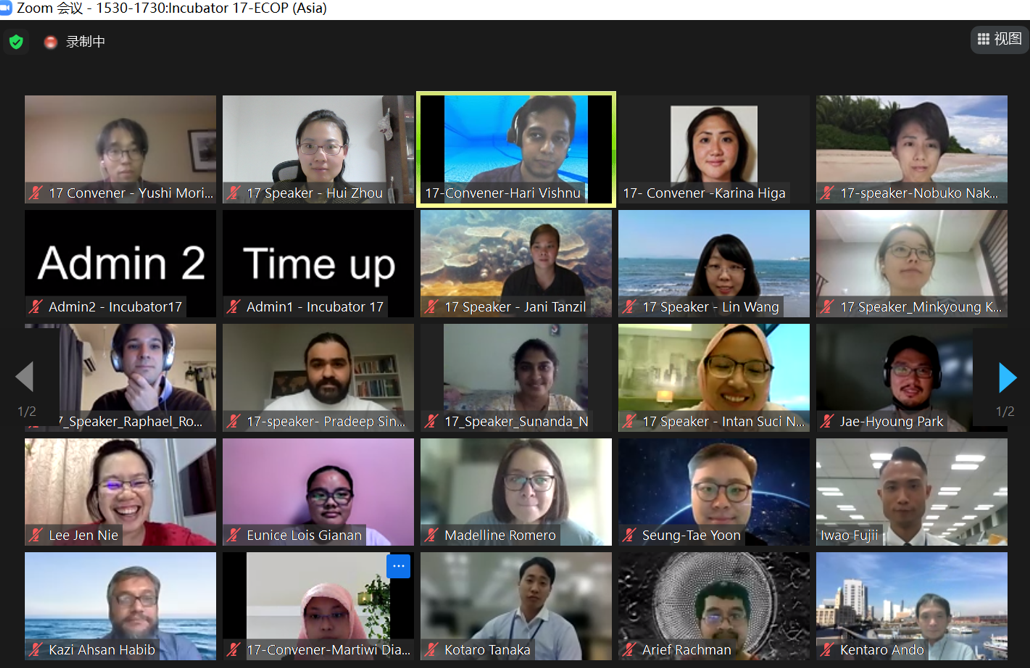Select the "Time up" Admin1 tile

coord(318,262)
